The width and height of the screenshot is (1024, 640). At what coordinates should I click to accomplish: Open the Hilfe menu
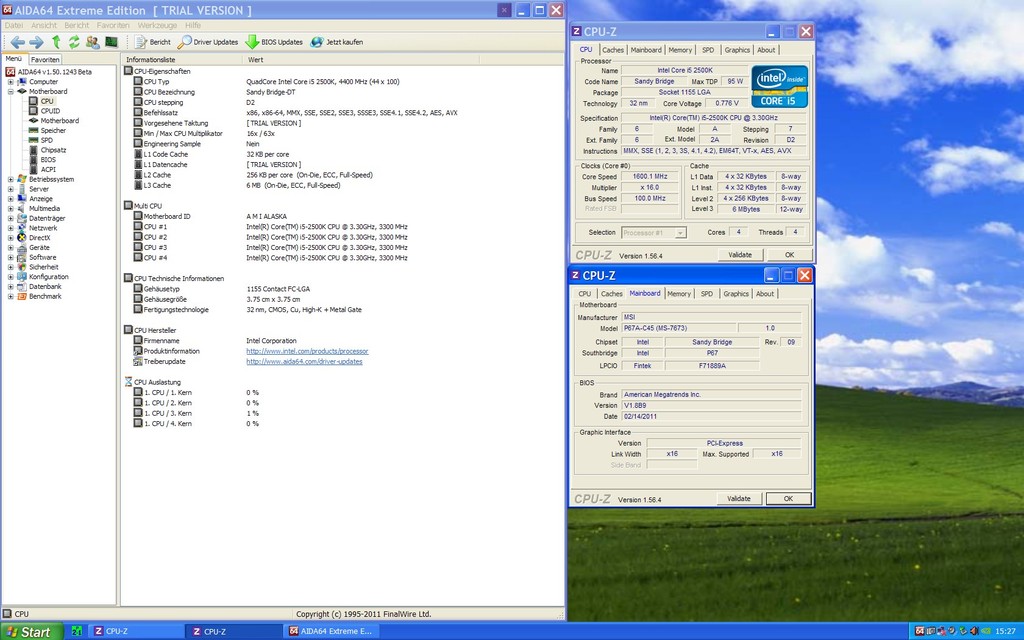(x=193, y=25)
